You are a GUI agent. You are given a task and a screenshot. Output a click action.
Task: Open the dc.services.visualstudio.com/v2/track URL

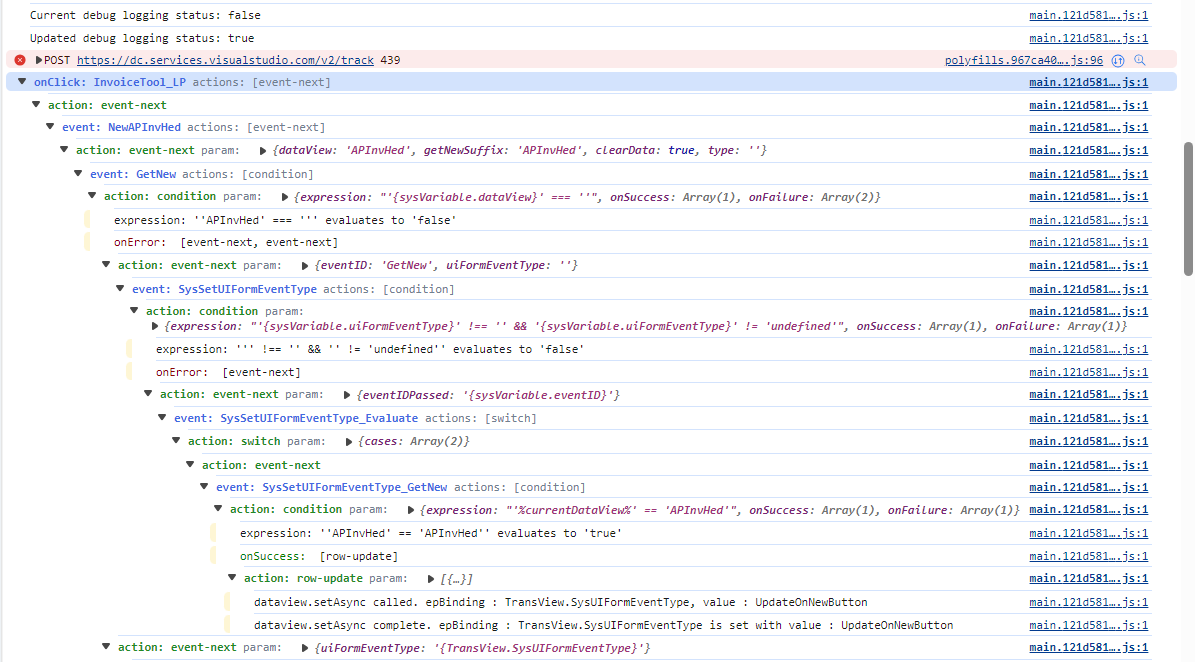[225, 60]
